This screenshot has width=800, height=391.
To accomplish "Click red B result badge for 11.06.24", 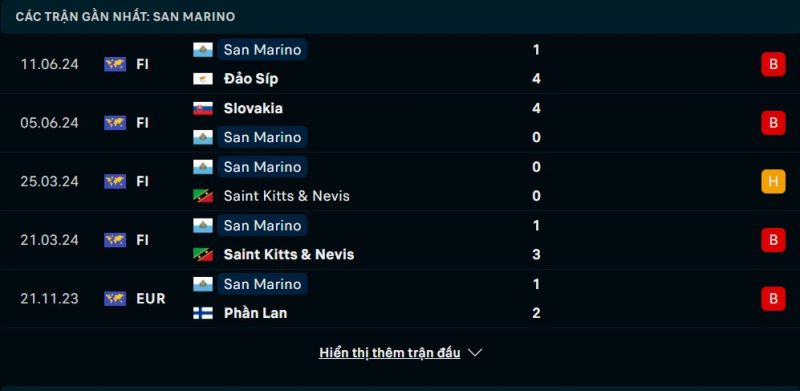I will [x=773, y=64].
